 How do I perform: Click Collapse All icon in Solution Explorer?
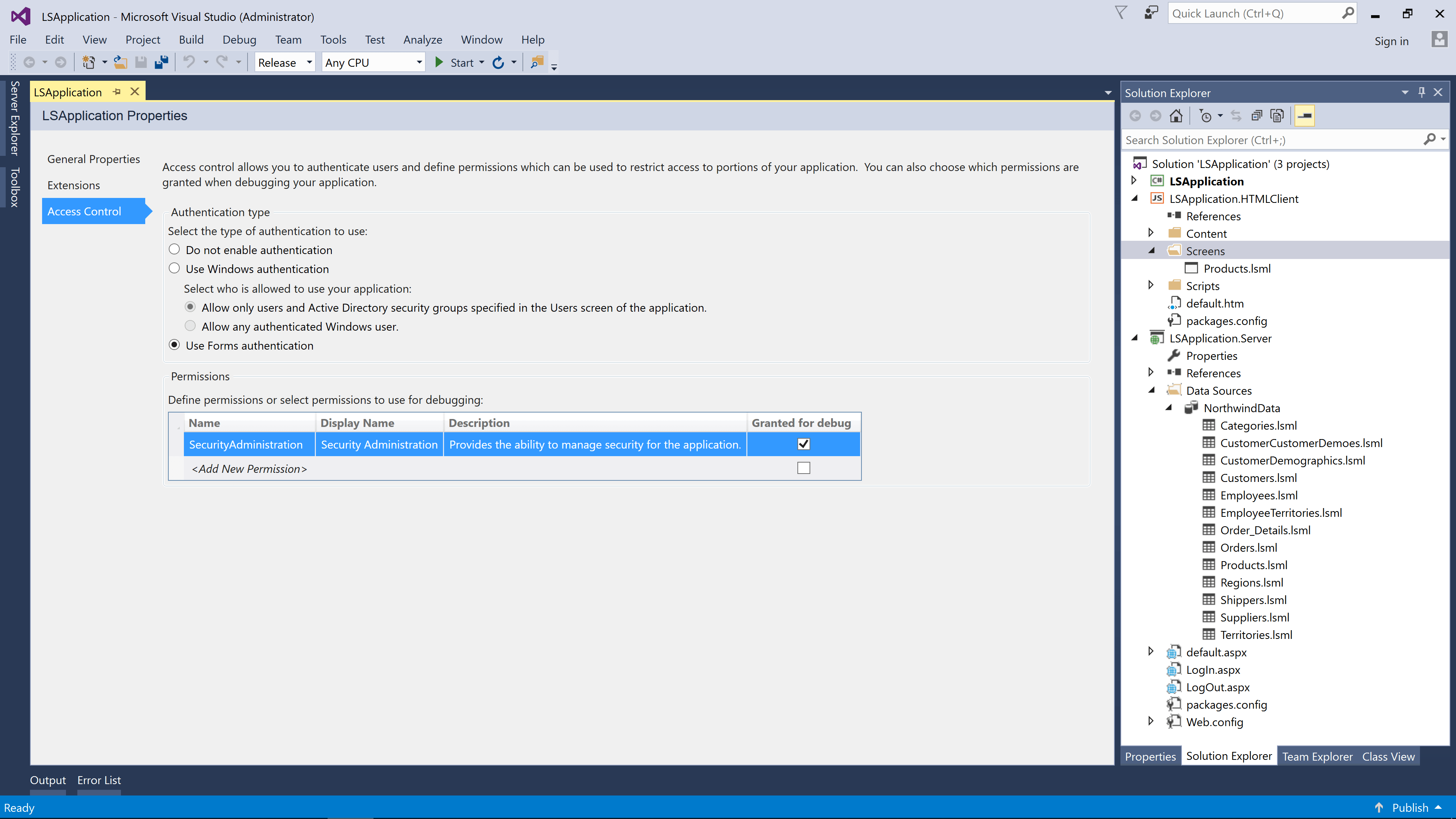click(1257, 116)
